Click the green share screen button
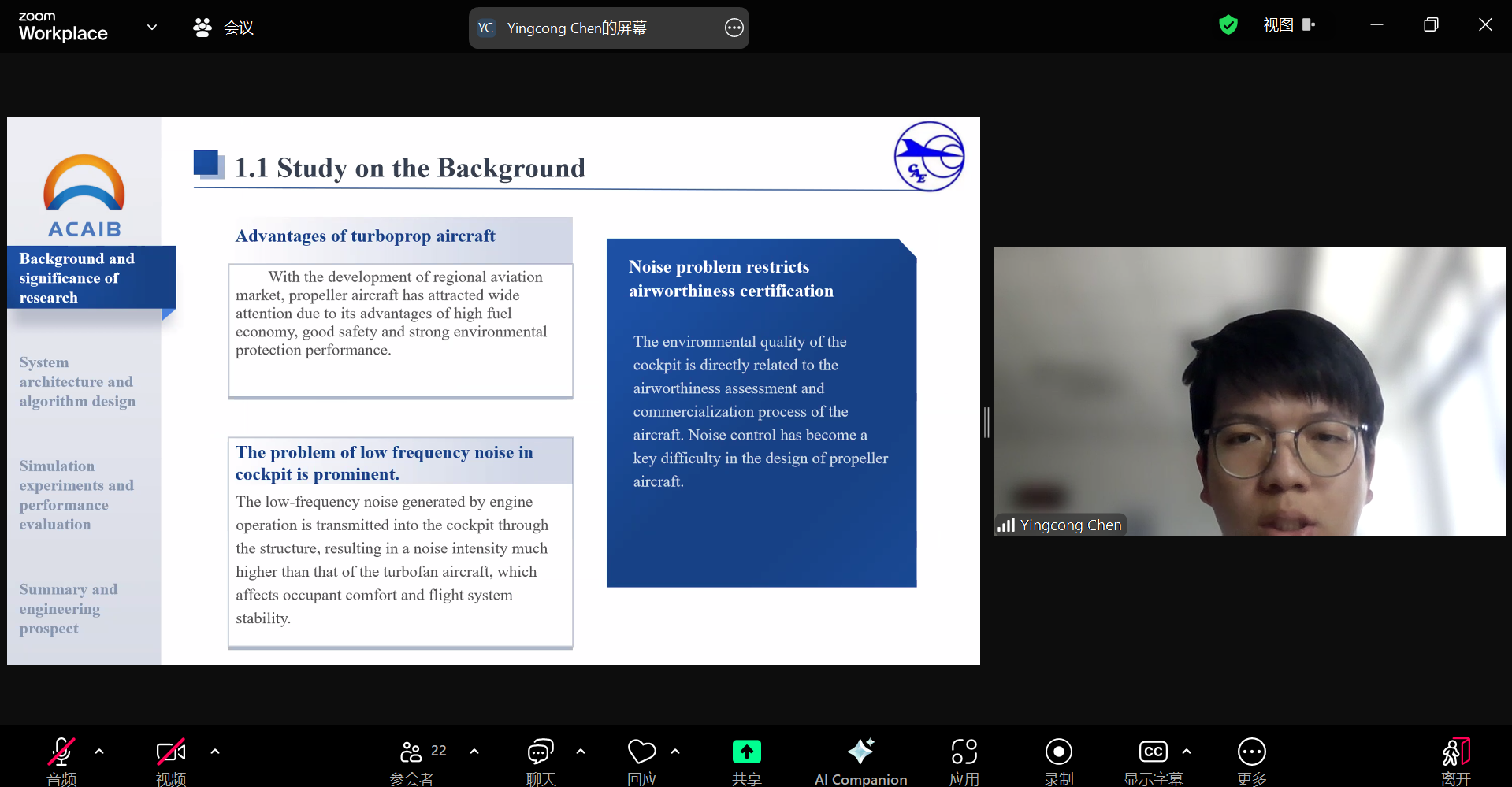Image resolution: width=1512 pixels, height=787 pixels. point(747,752)
